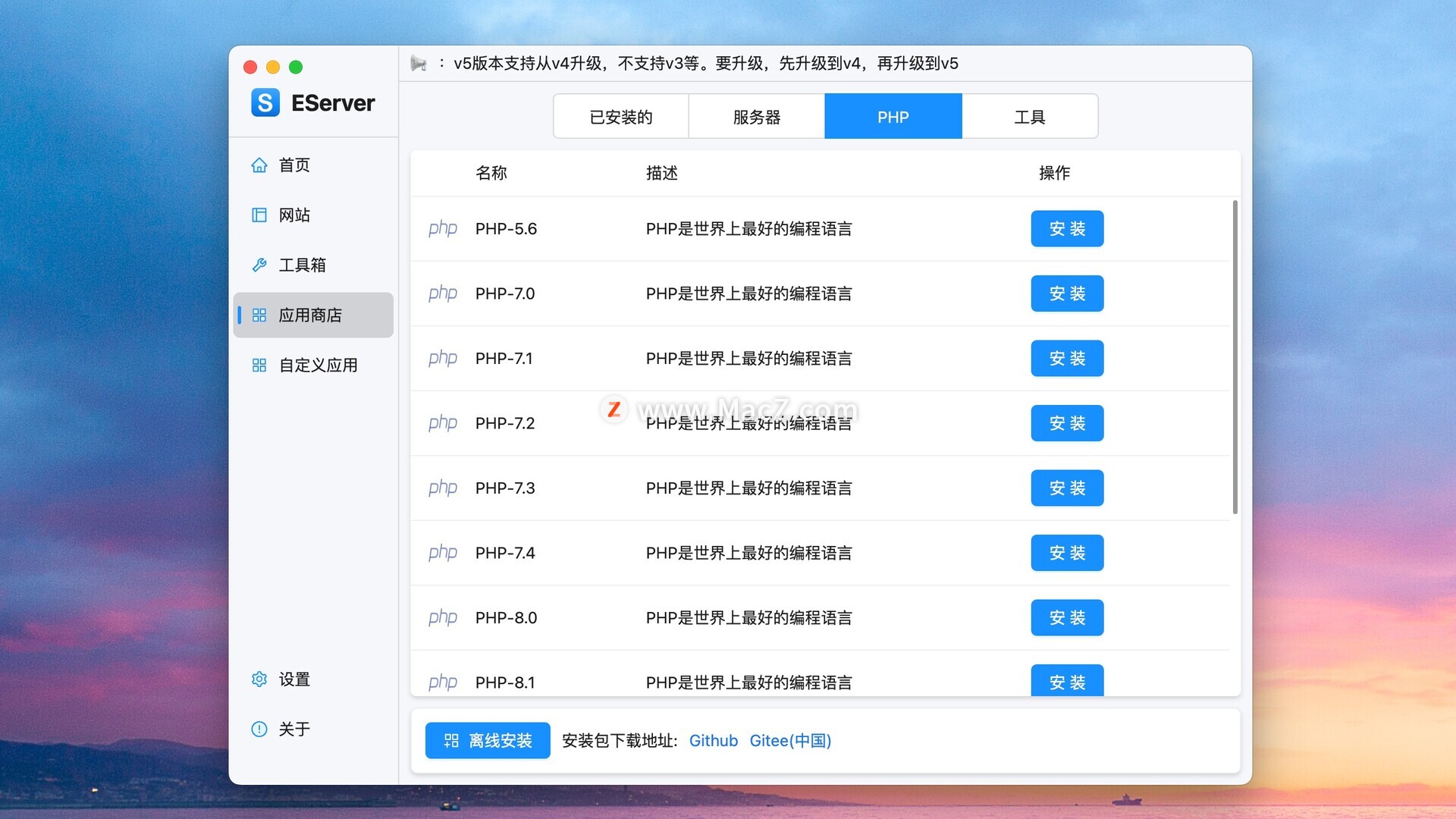The height and width of the screenshot is (819, 1456).
Task: Install PHP-8.0 with its 安装 button
Action: pos(1067,618)
